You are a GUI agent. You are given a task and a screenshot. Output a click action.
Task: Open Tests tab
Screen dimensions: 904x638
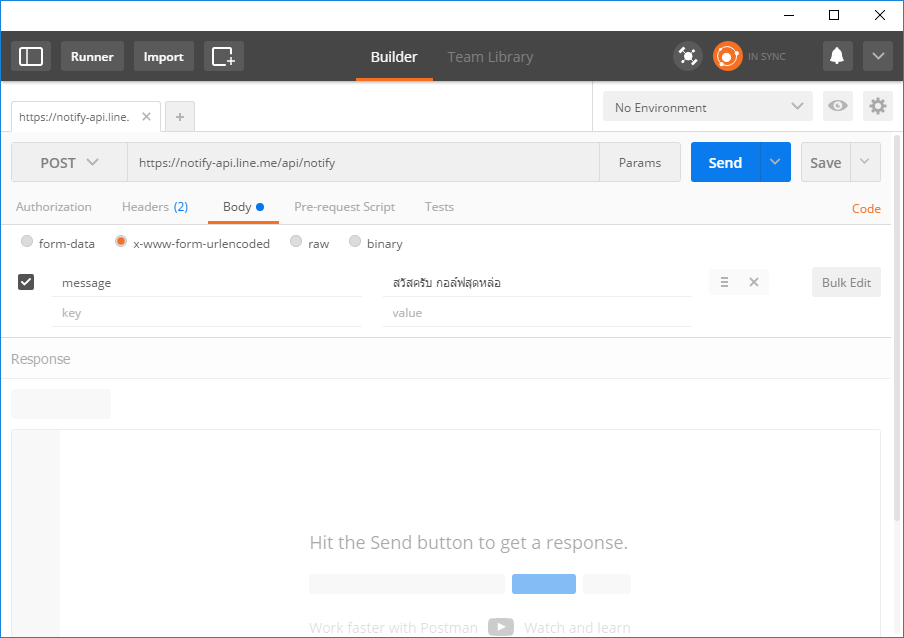(x=439, y=207)
